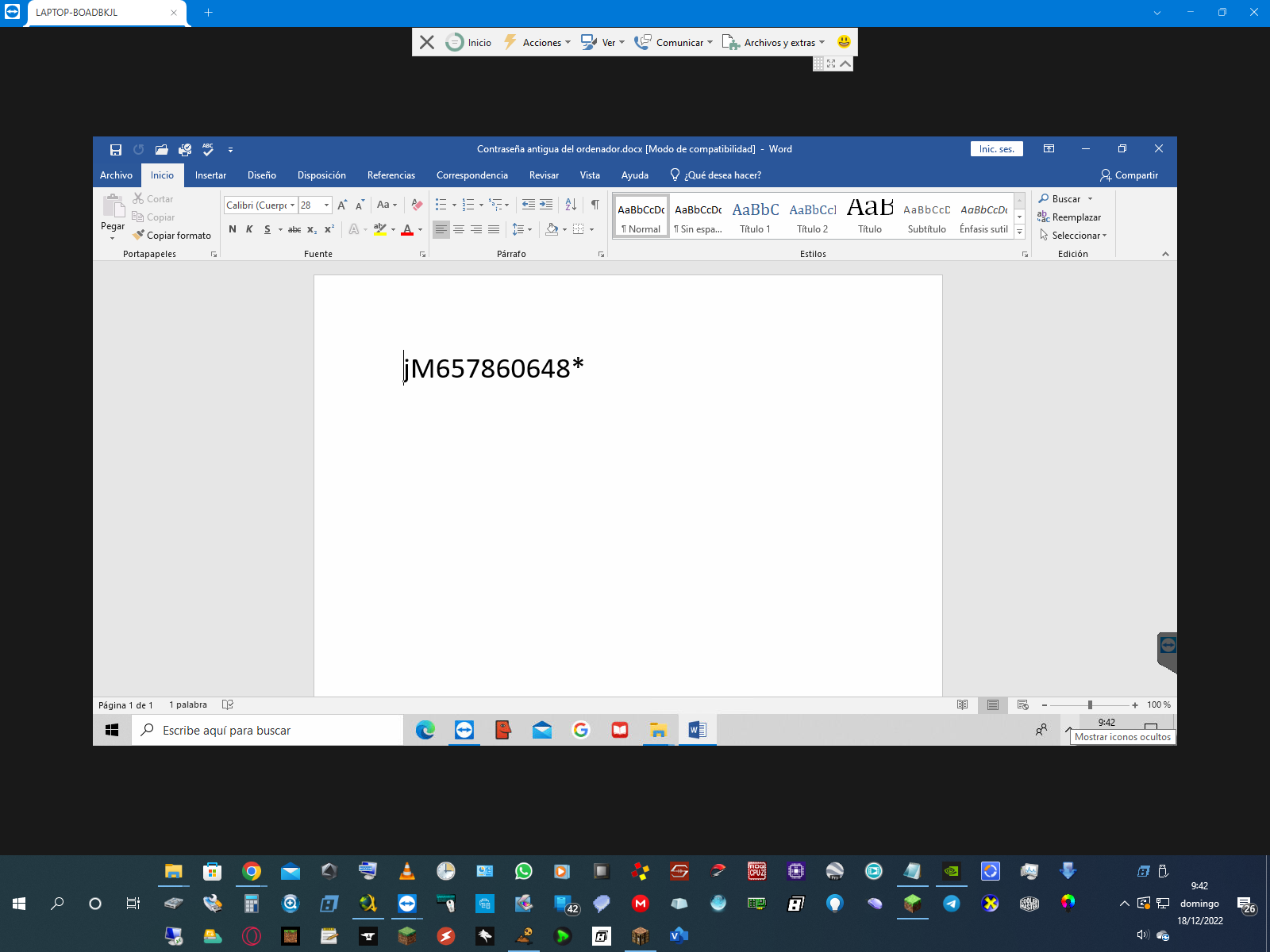Click the Save icon in Word's quick access toolbar
The height and width of the screenshot is (952, 1270).
(x=116, y=149)
